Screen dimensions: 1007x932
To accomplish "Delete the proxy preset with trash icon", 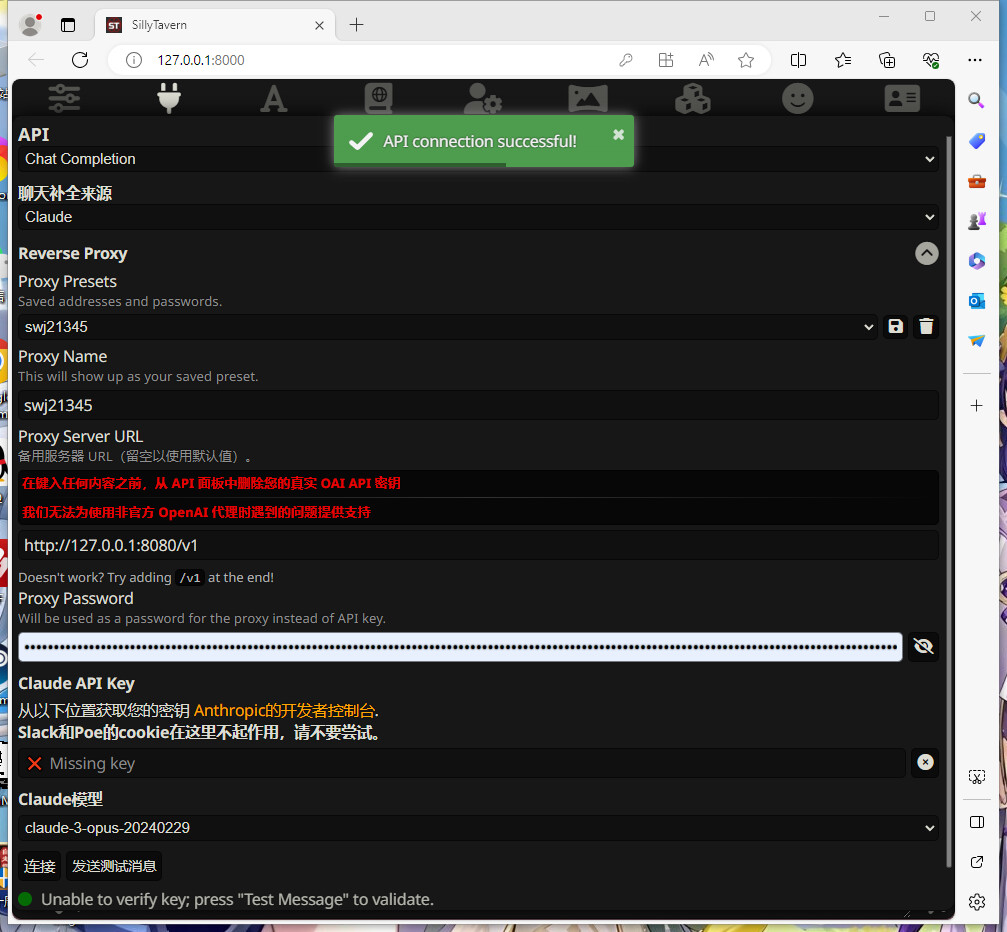I will [926, 326].
